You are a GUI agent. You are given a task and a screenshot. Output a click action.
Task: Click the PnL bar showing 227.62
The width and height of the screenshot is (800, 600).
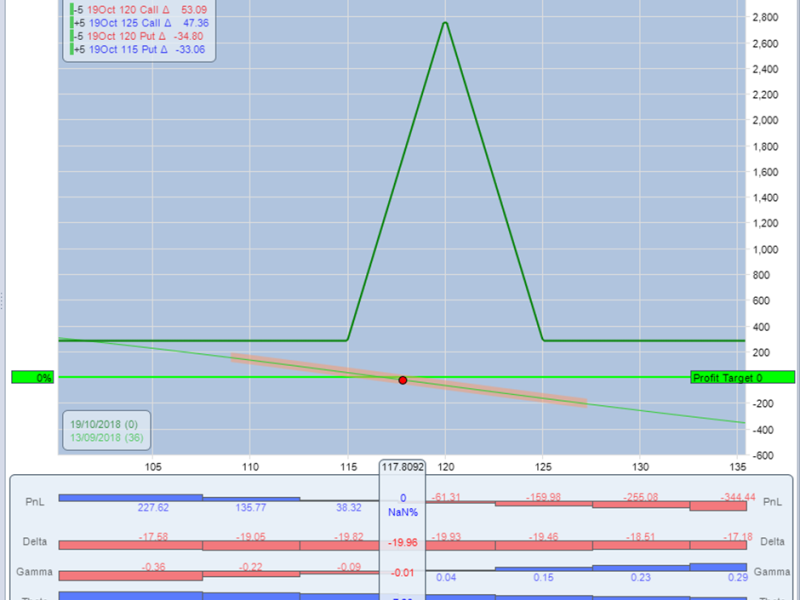point(131,496)
